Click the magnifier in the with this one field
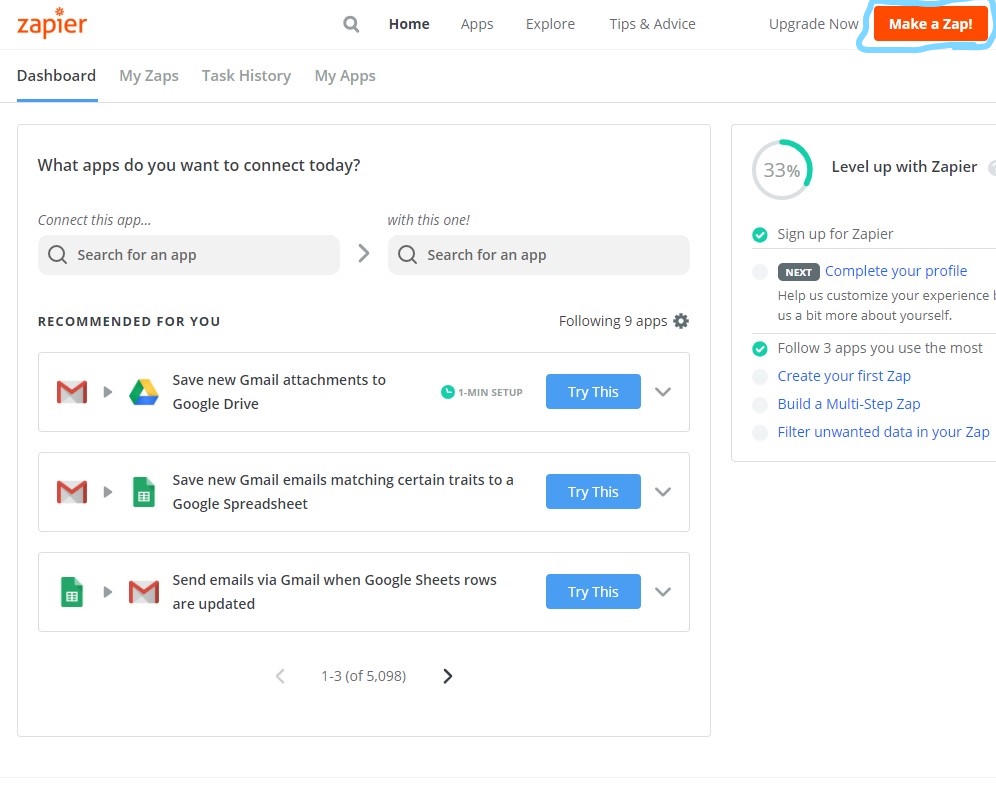 pos(407,255)
